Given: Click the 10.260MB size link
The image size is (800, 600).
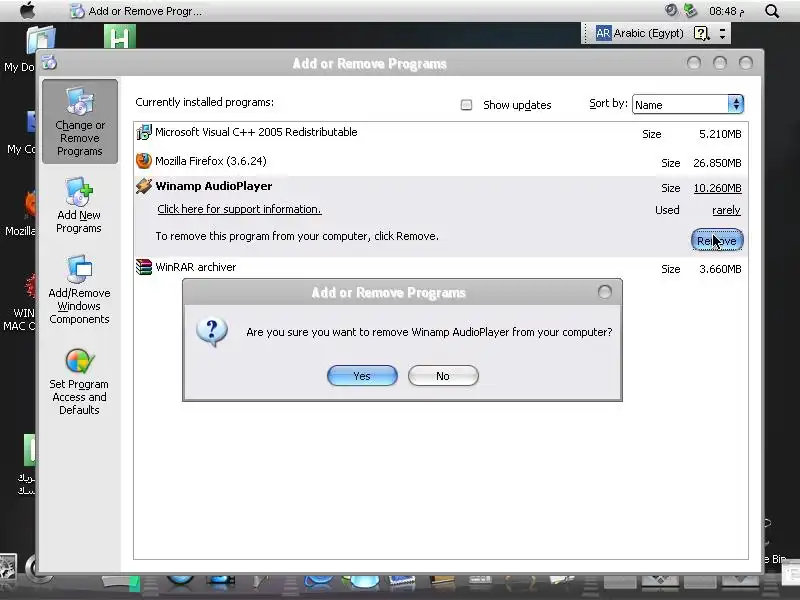Looking at the screenshot, I should pos(717,188).
